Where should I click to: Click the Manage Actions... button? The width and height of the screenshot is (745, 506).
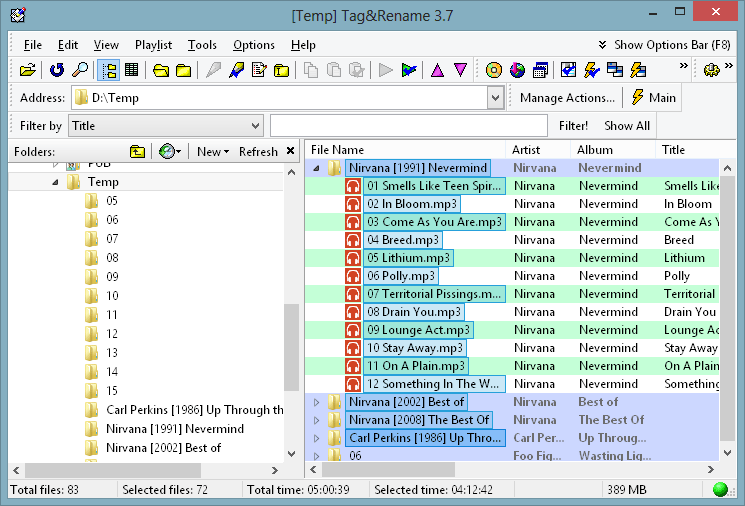coord(567,98)
